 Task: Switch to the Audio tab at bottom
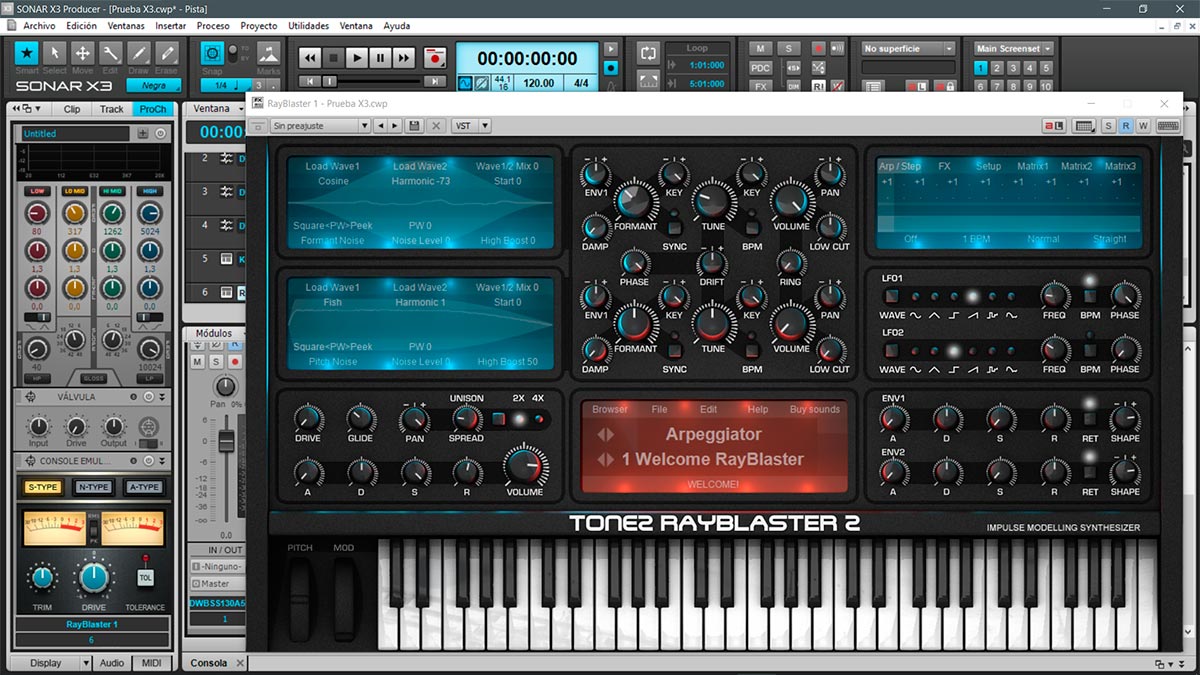point(112,663)
